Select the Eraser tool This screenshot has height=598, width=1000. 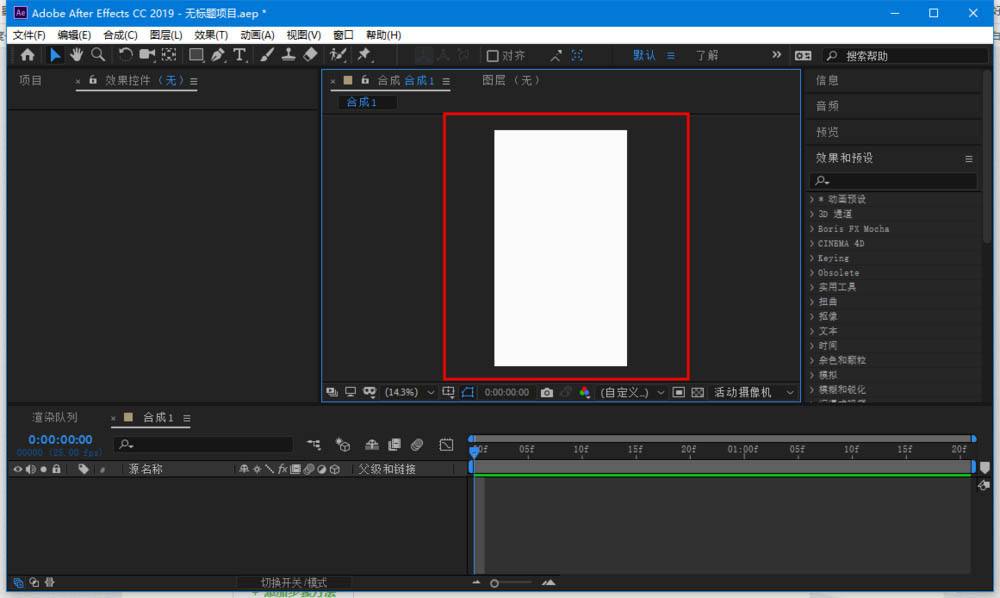[310, 55]
